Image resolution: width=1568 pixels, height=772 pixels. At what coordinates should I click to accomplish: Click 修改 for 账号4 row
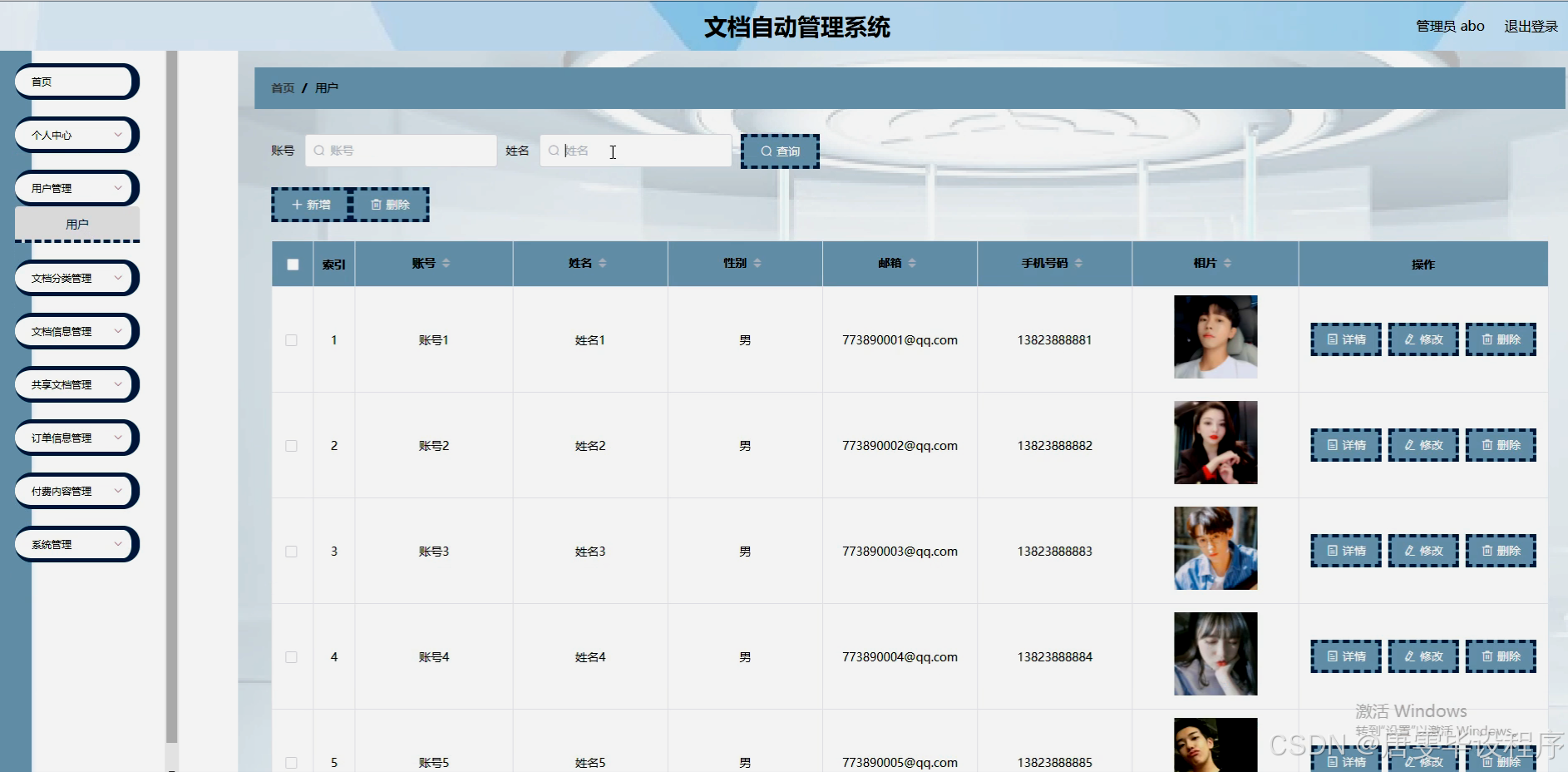1423,656
